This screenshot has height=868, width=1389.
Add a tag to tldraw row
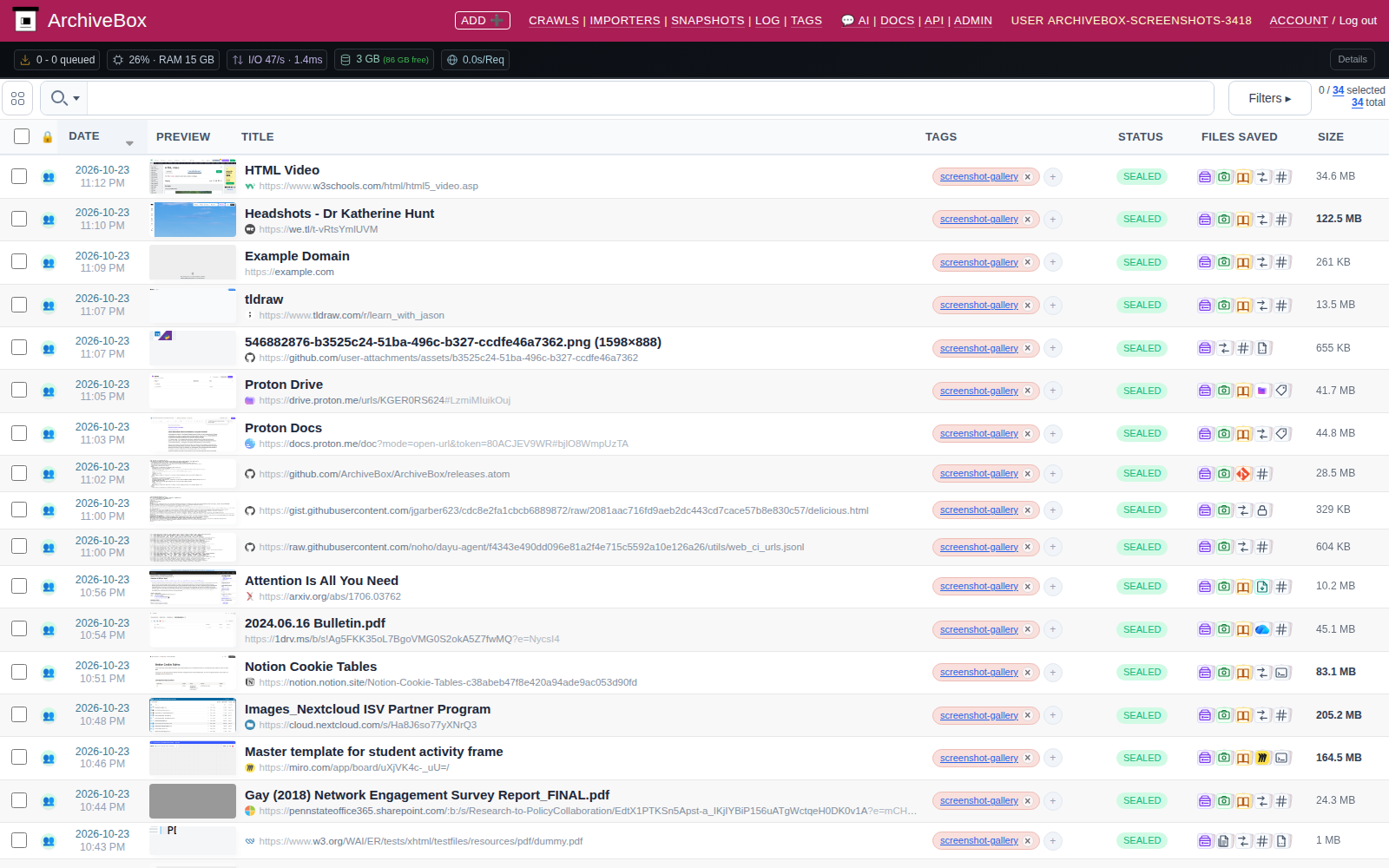[x=1053, y=306]
